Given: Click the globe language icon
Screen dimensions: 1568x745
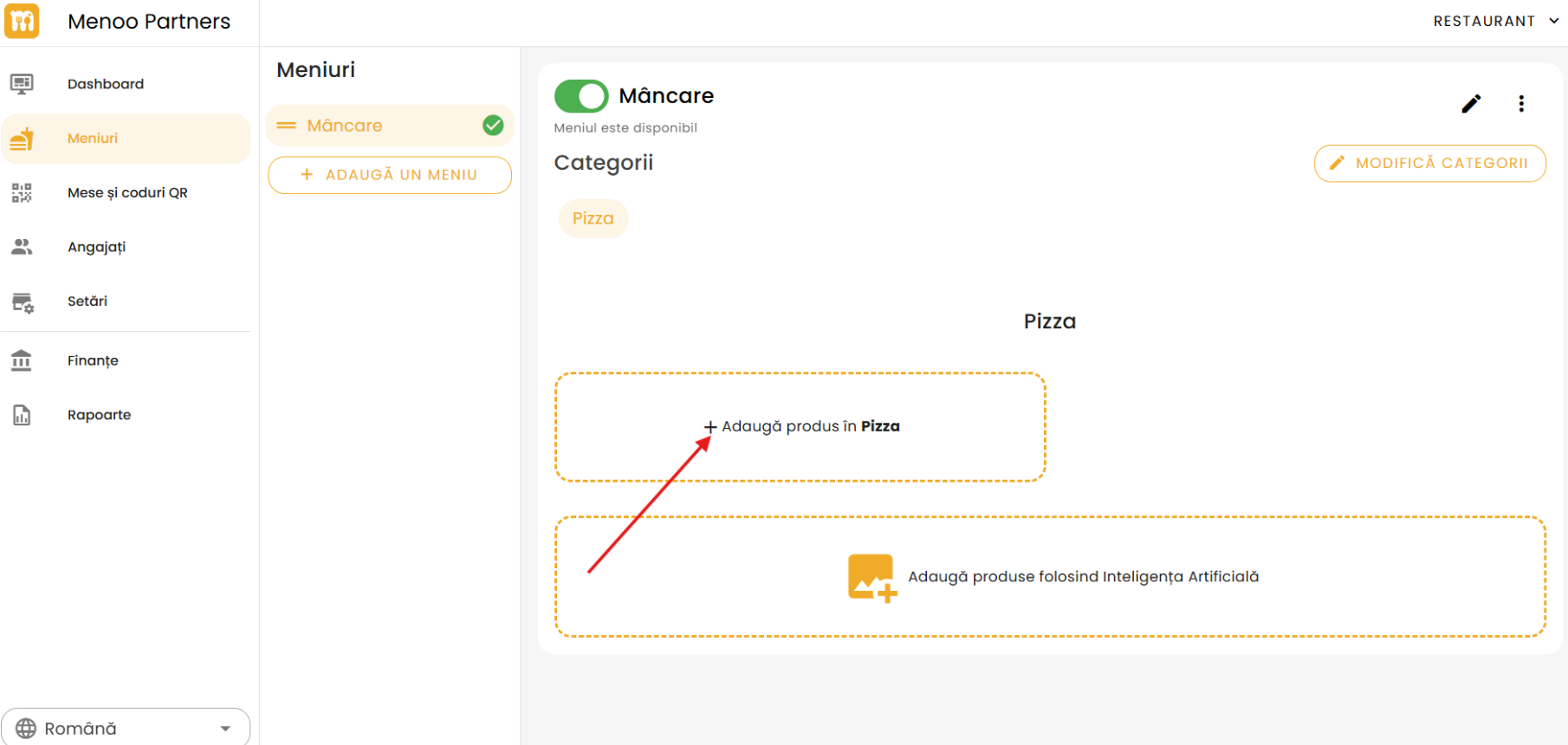Looking at the screenshot, I should [x=26, y=729].
